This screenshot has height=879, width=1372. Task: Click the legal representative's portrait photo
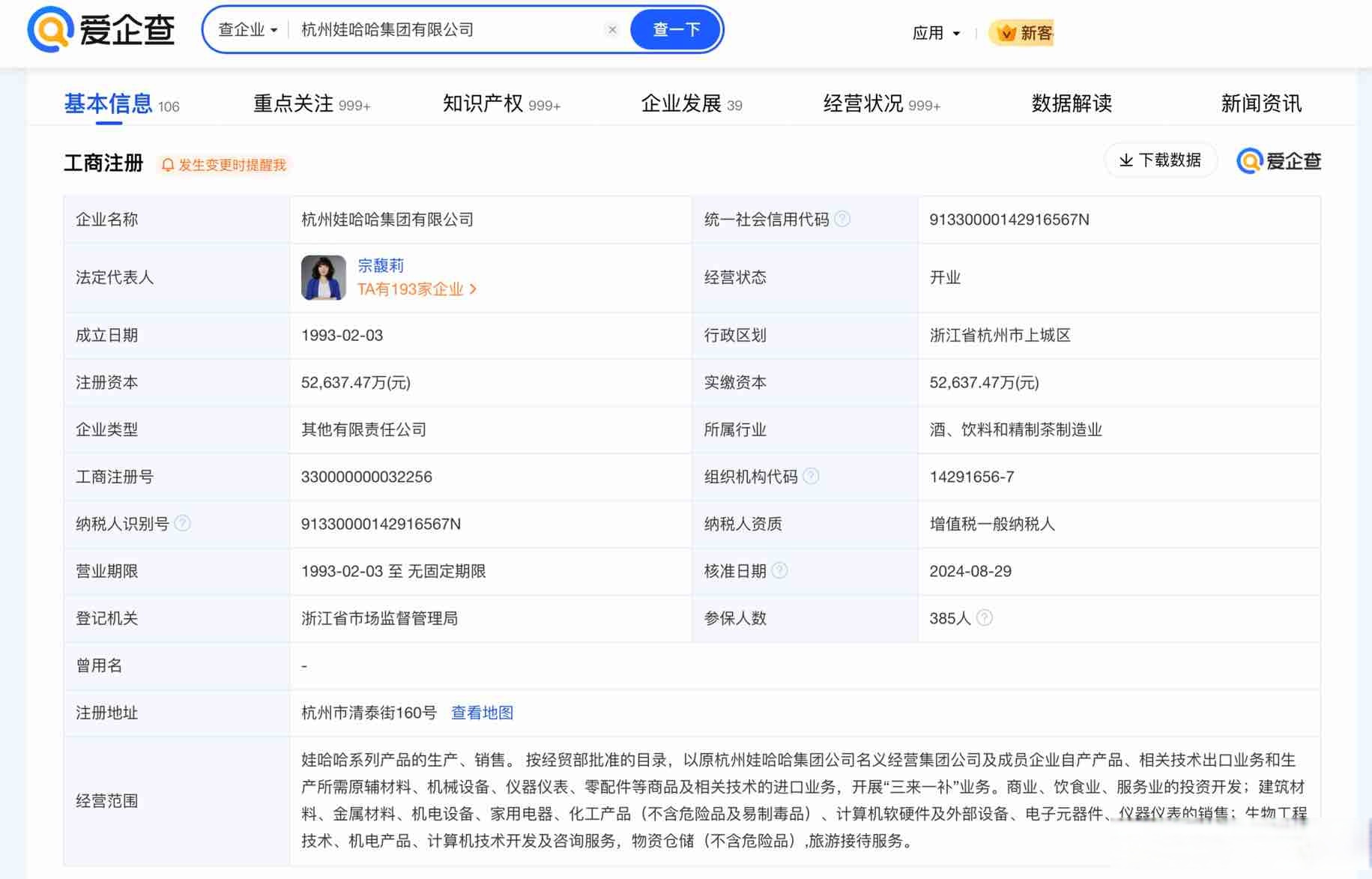click(x=324, y=277)
